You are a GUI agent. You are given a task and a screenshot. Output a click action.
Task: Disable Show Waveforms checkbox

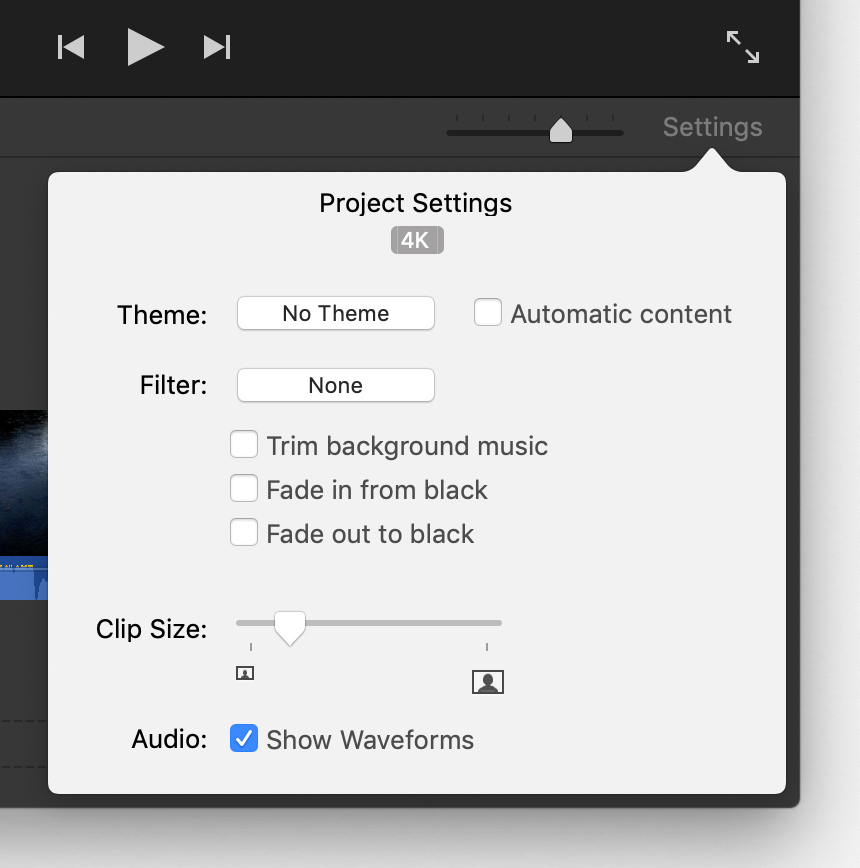coord(244,738)
